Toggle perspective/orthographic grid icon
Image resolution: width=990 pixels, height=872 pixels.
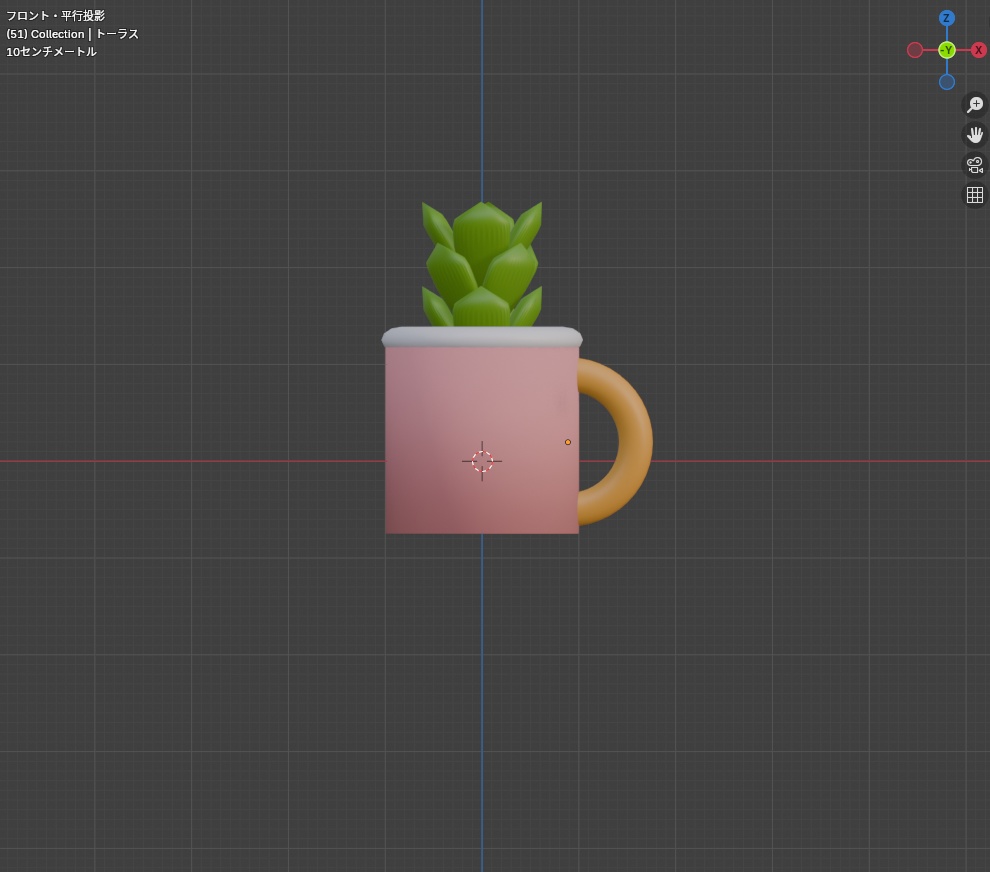point(975,195)
